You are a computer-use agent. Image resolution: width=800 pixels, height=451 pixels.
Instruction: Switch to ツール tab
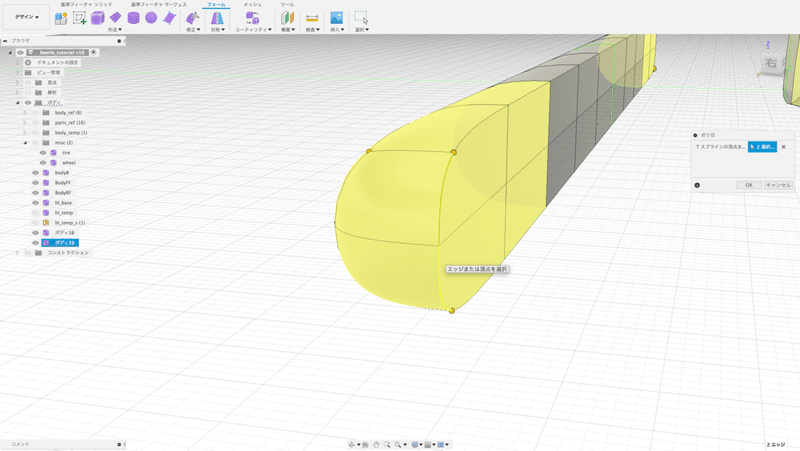tap(287, 5)
